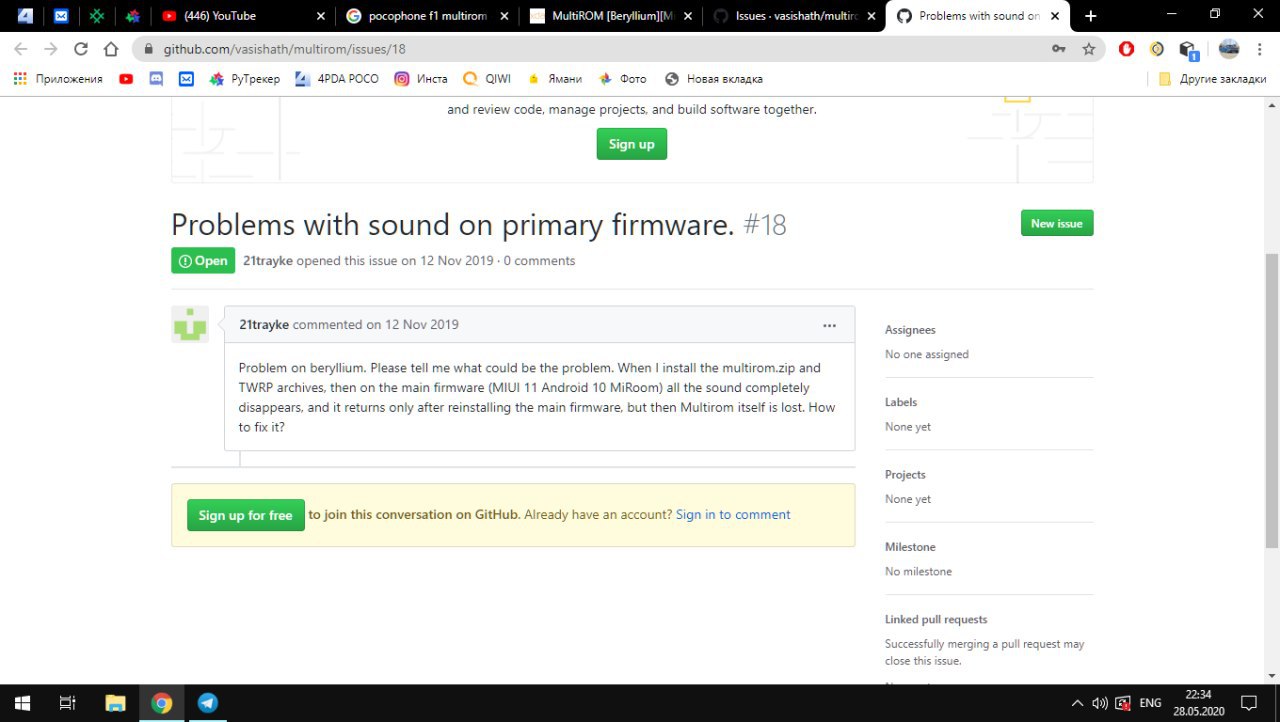Viewport: 1280px width, 722px height.
Task: Click the Open issue status badge
Action: [x=203, y=260]
